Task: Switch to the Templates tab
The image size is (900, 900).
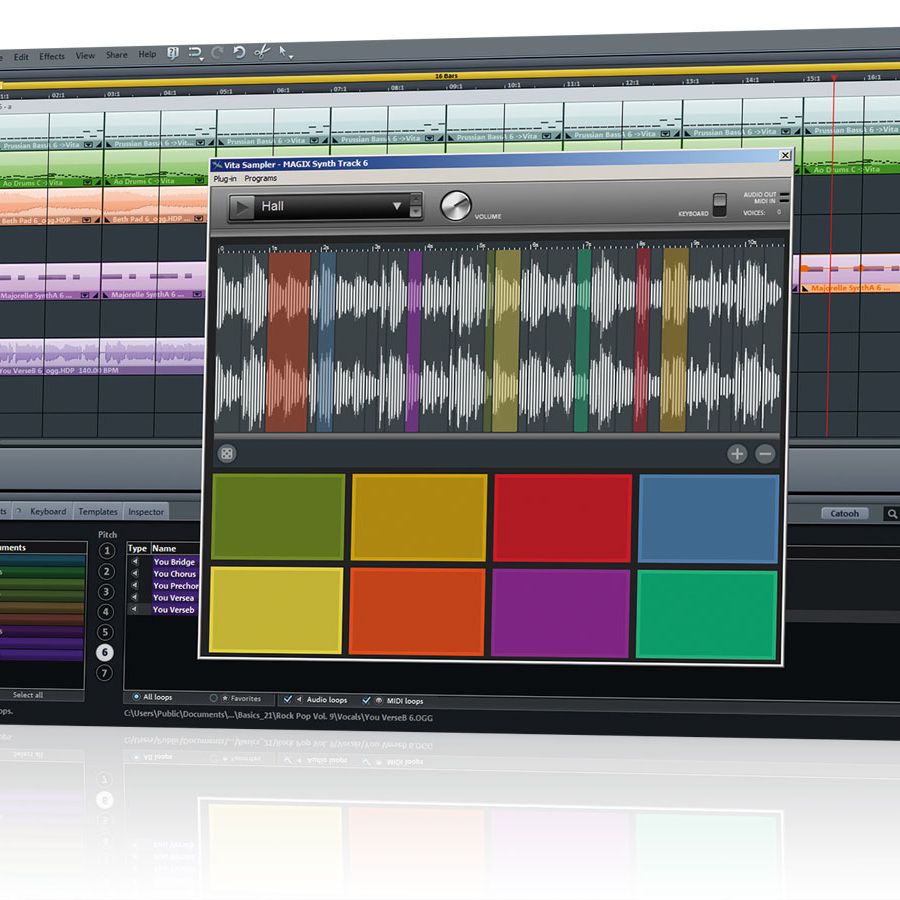Action: pos(98,511)
